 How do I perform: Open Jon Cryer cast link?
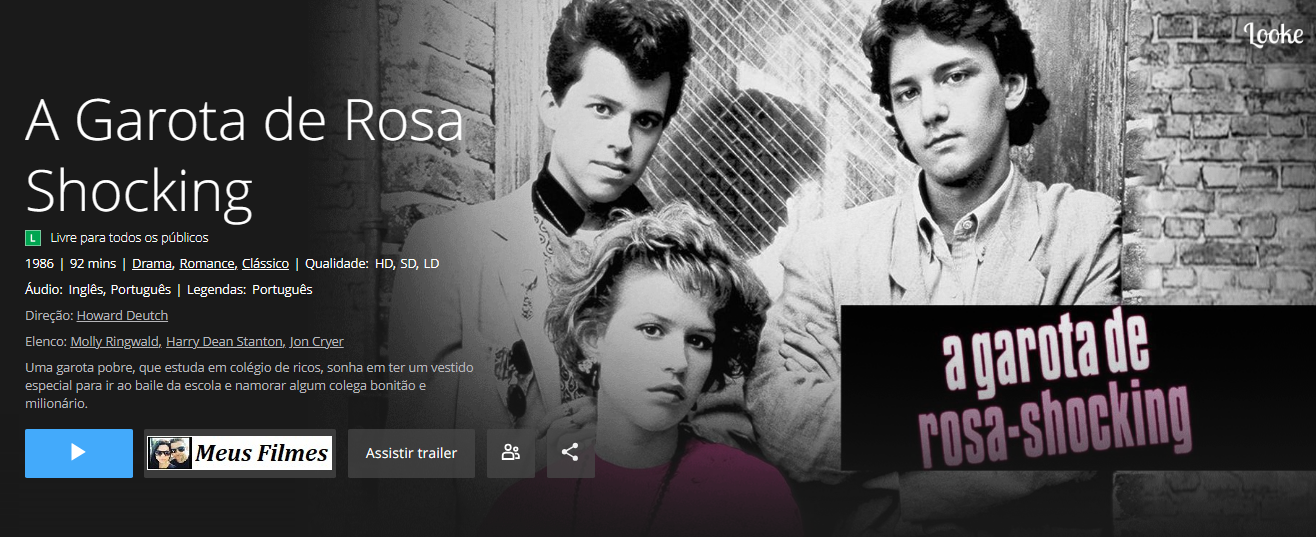click(316, 341)
